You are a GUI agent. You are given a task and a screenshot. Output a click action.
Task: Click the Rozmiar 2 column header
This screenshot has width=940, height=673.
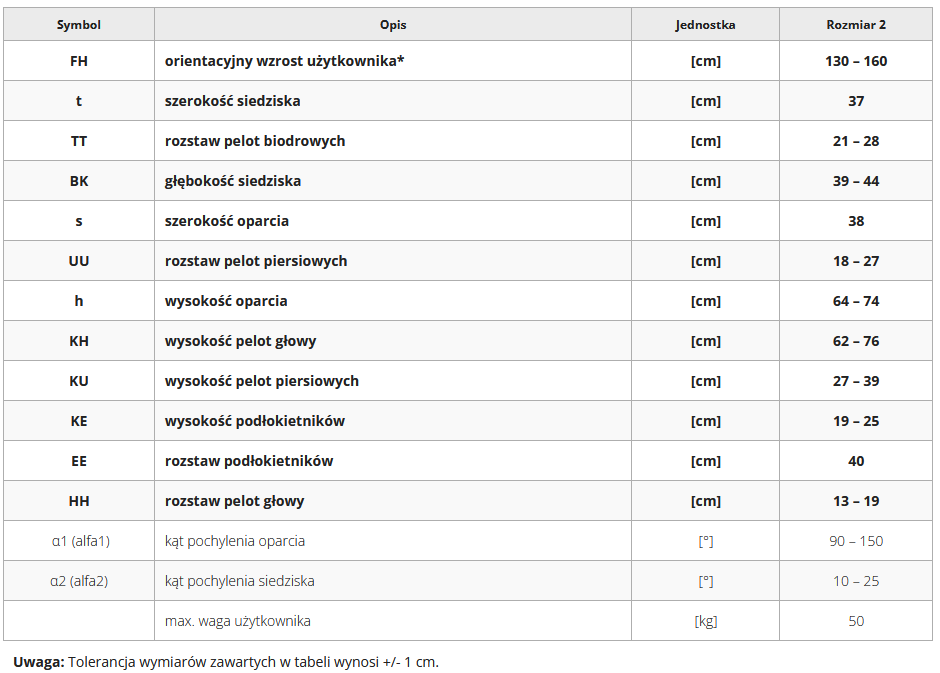click(856, 25)
